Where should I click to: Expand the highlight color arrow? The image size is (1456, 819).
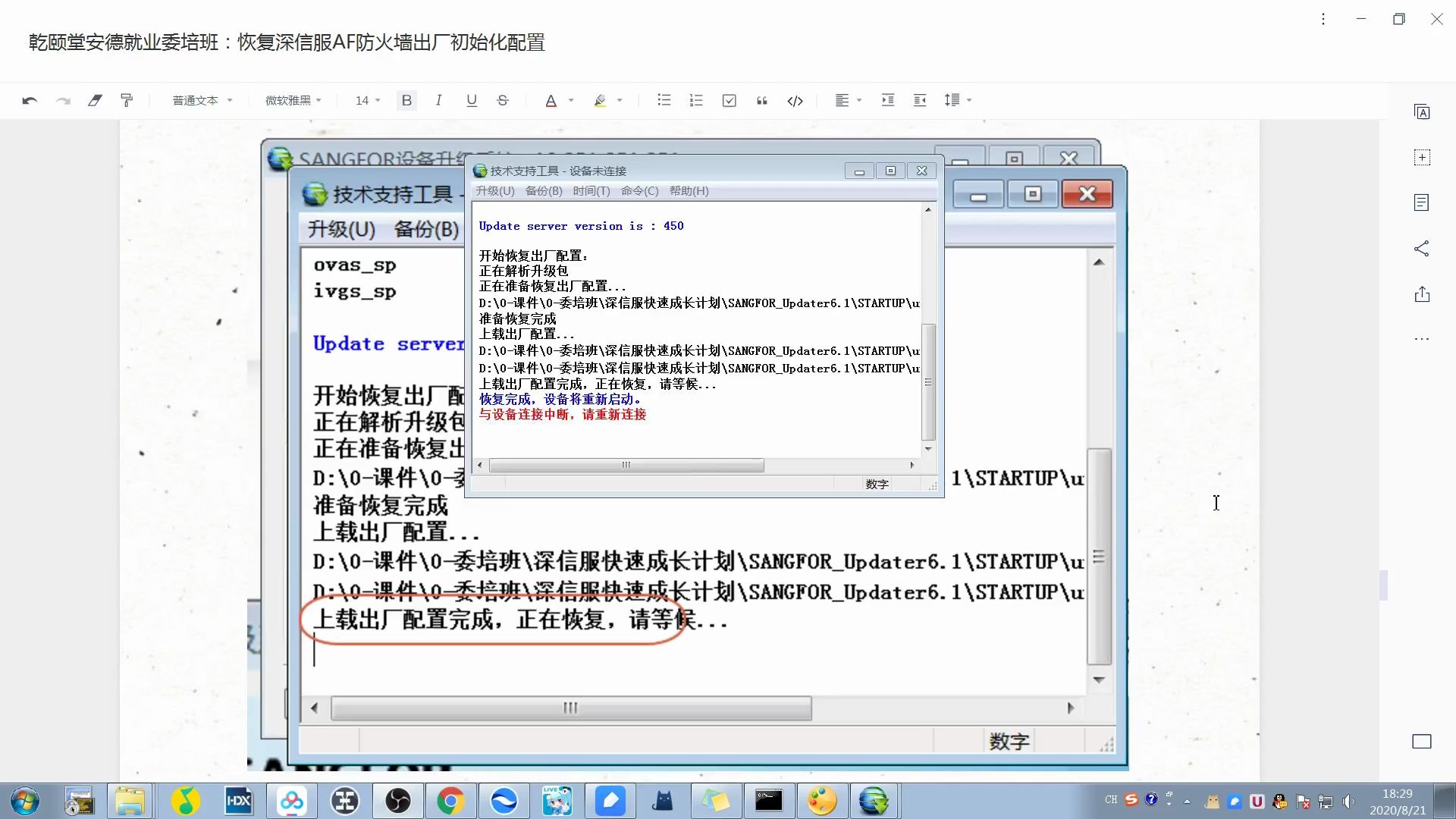(x=620, y=100)
